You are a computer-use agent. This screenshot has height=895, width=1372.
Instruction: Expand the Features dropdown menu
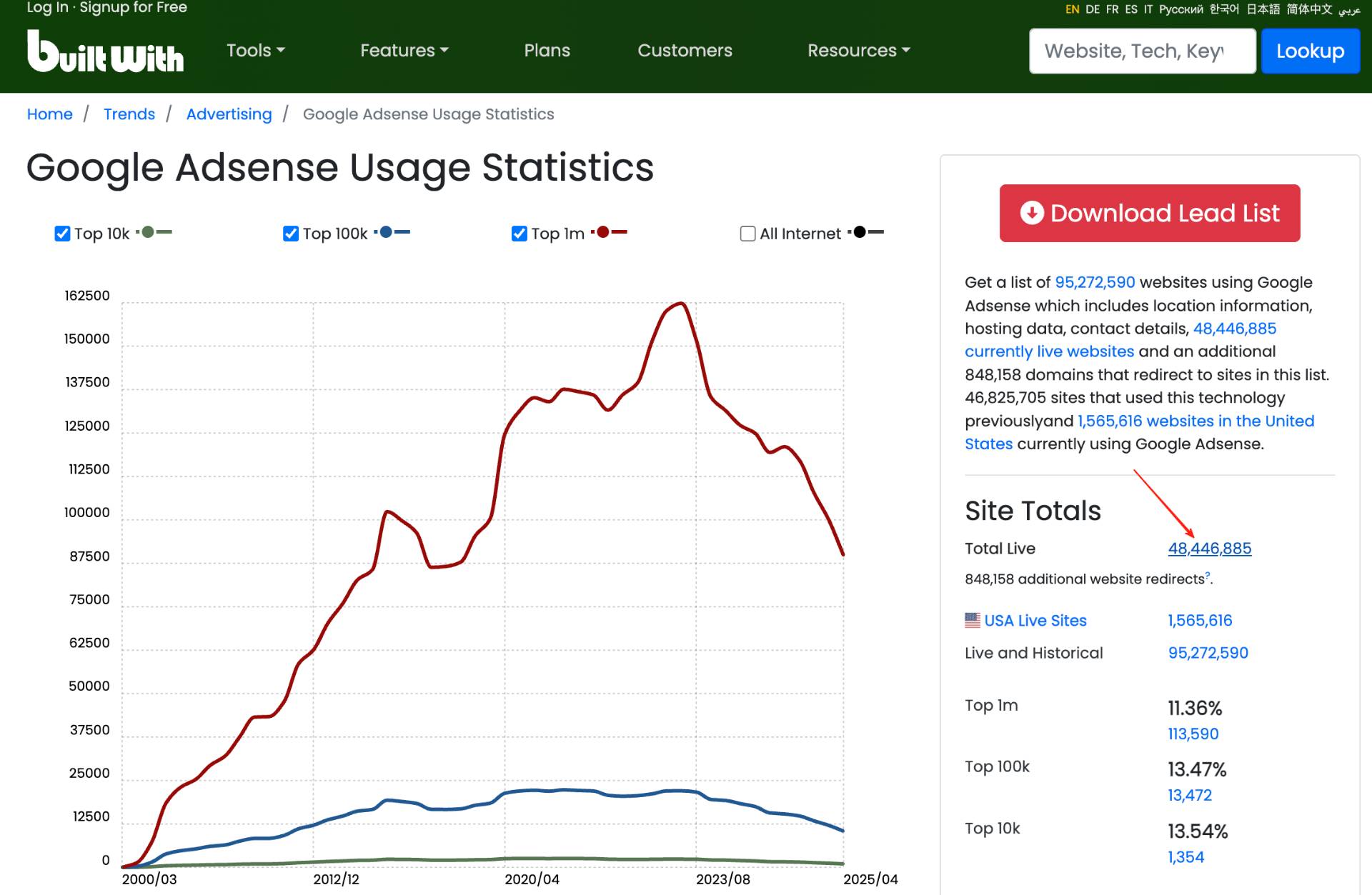pyautogui.click(x=404, y=50)
